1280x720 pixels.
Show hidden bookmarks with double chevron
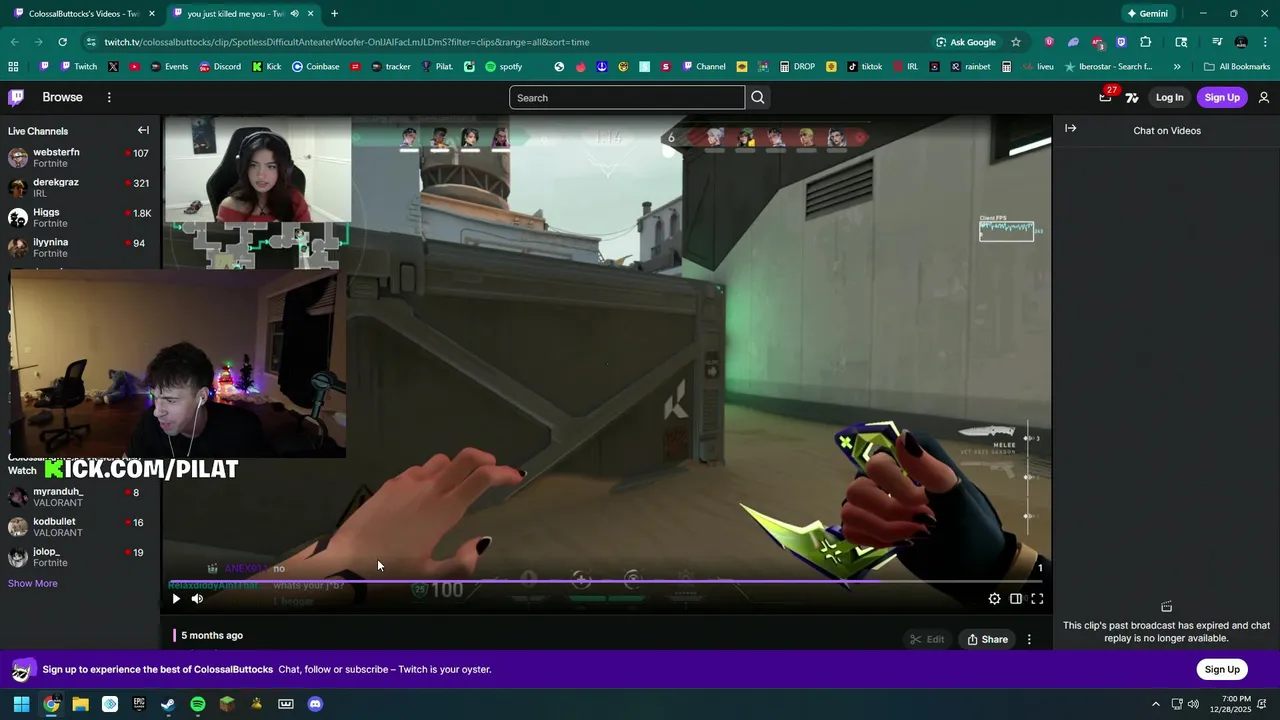click(1177, 67)
